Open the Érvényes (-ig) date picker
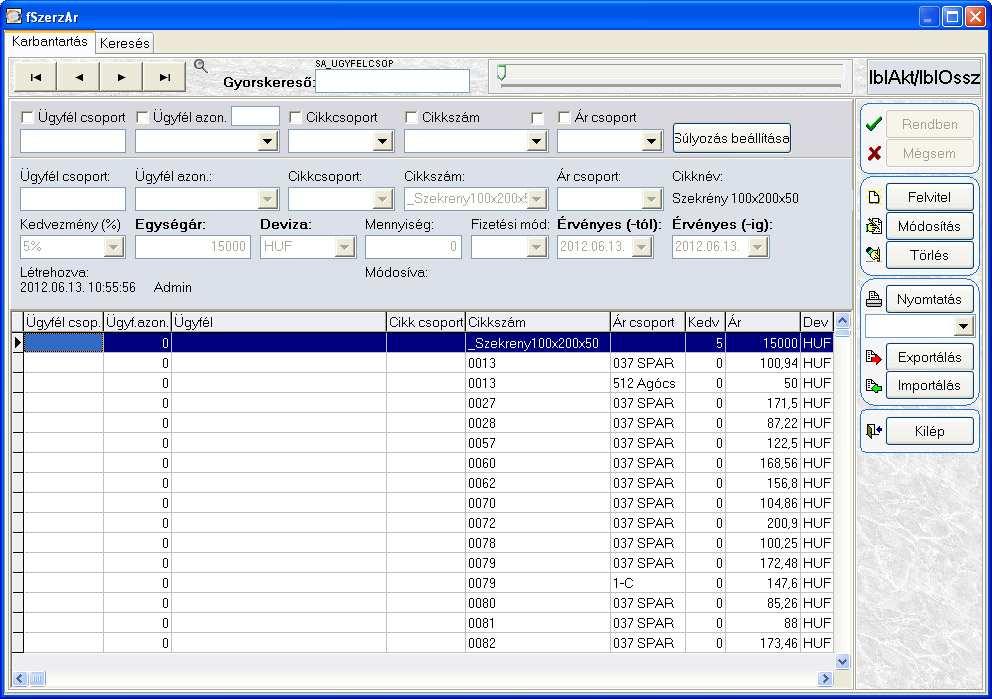 pos(757,247)
